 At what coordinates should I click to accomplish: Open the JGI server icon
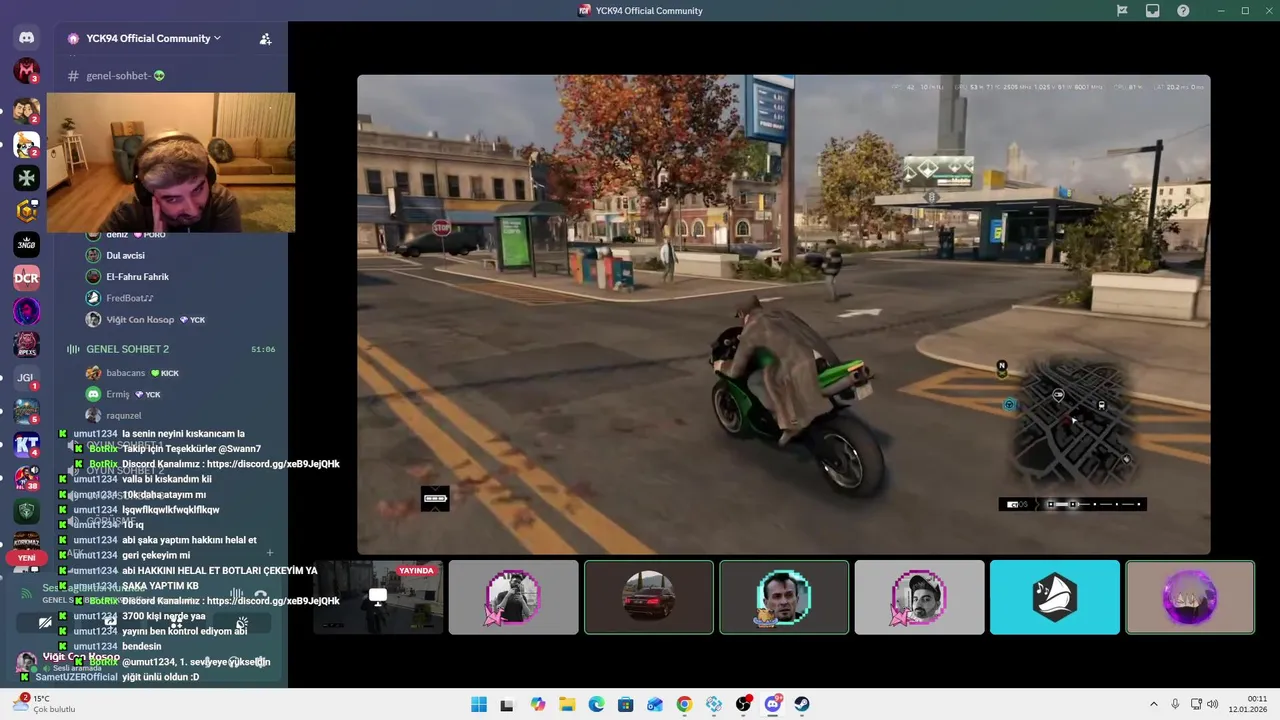(x=27, y=378)
